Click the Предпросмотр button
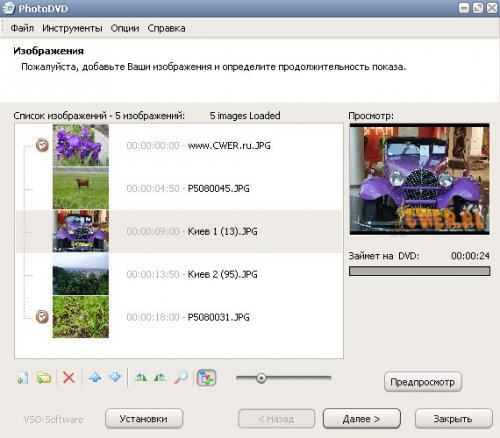This screenshot has height=438, width=500. pos(423,382)
